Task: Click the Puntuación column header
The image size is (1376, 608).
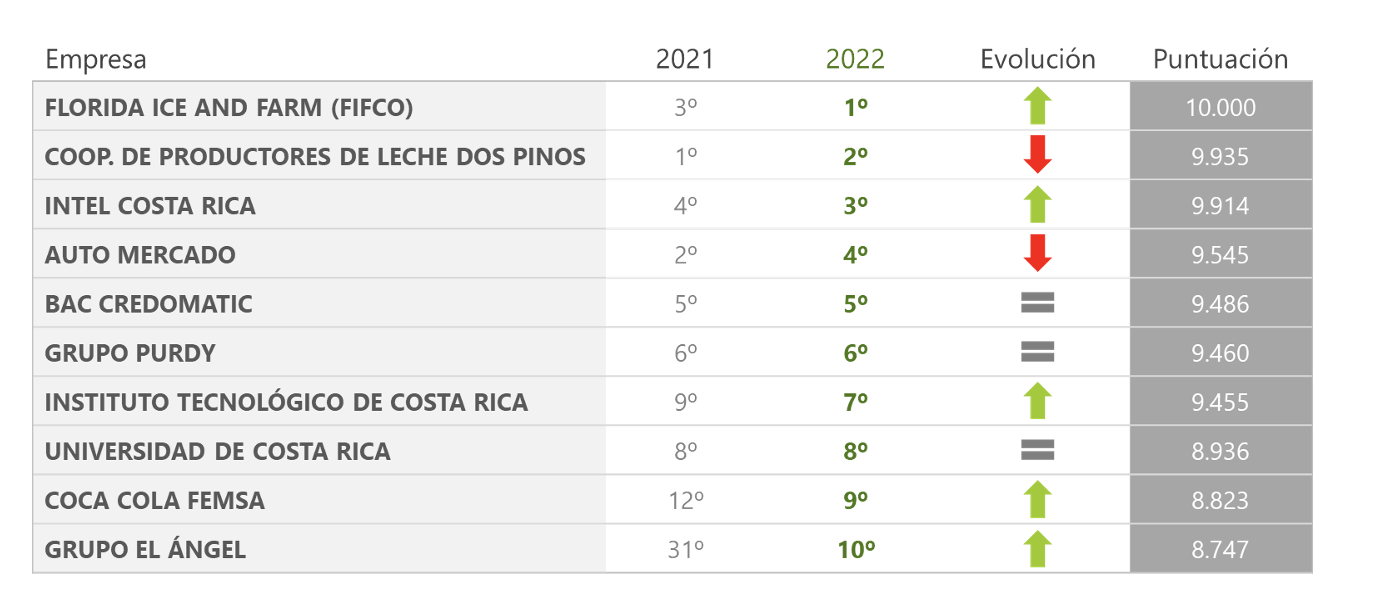Action: (x=1220, y=59)
